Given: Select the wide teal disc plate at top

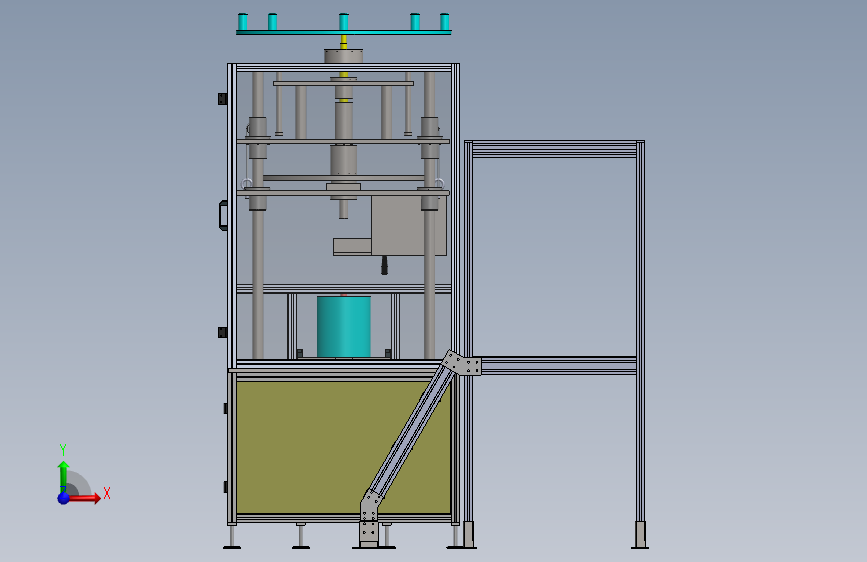Looking at the screenshot, I should [x=343, y=33].
